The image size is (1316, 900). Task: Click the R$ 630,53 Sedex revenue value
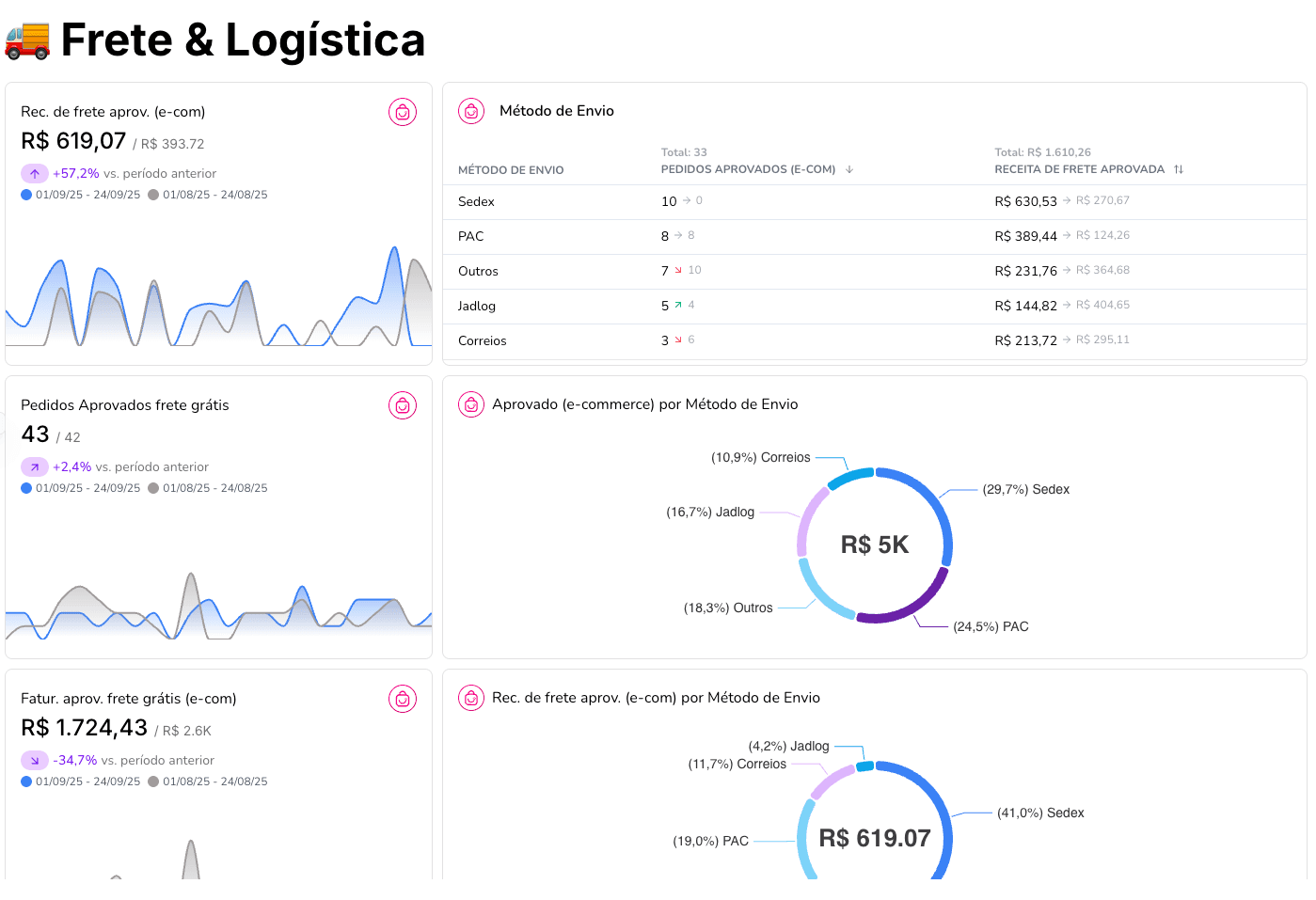pos(1025,201)
